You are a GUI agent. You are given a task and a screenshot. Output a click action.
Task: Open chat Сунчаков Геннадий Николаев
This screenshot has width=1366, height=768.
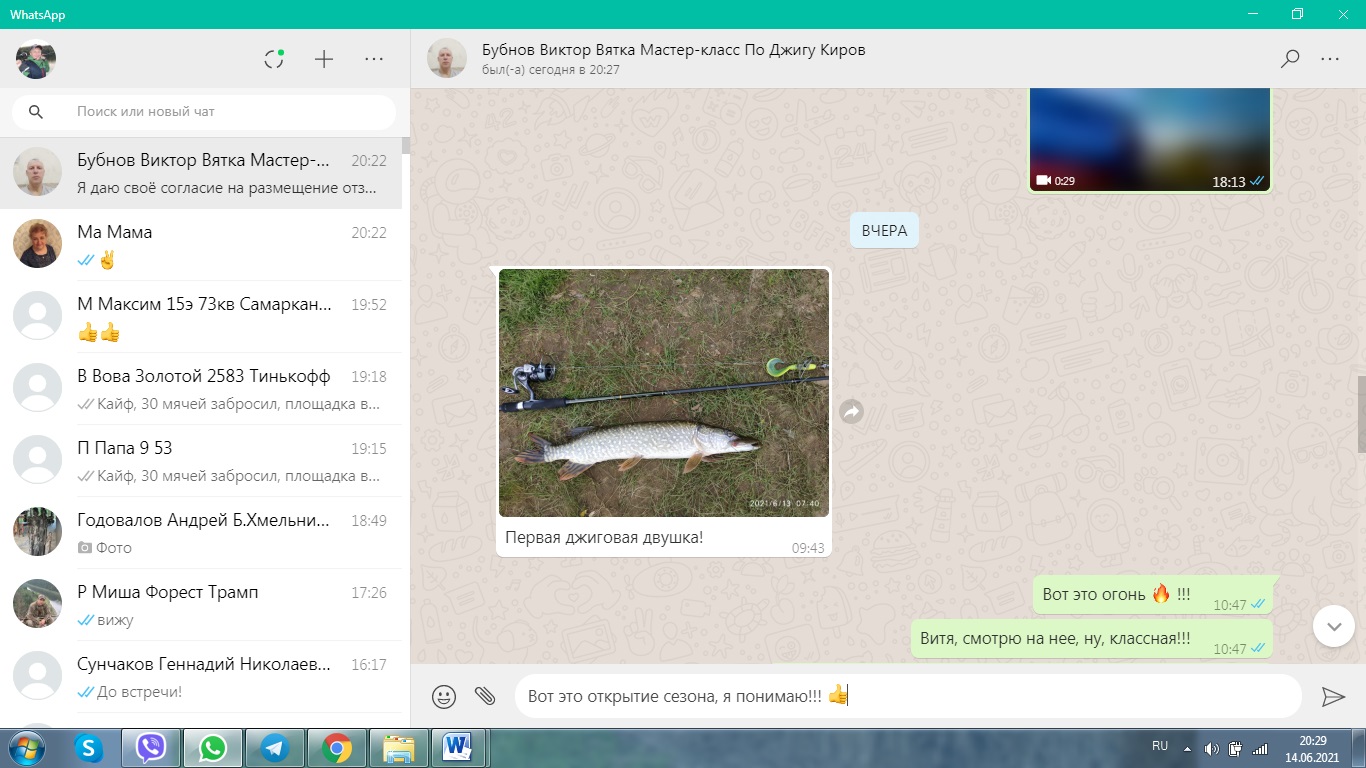click(201, 677)
